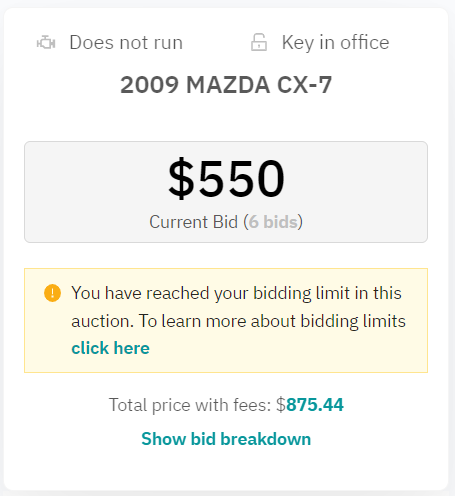Click the engine status icon
The width and height of the screenshot is (455, 496).
[46, 43]
